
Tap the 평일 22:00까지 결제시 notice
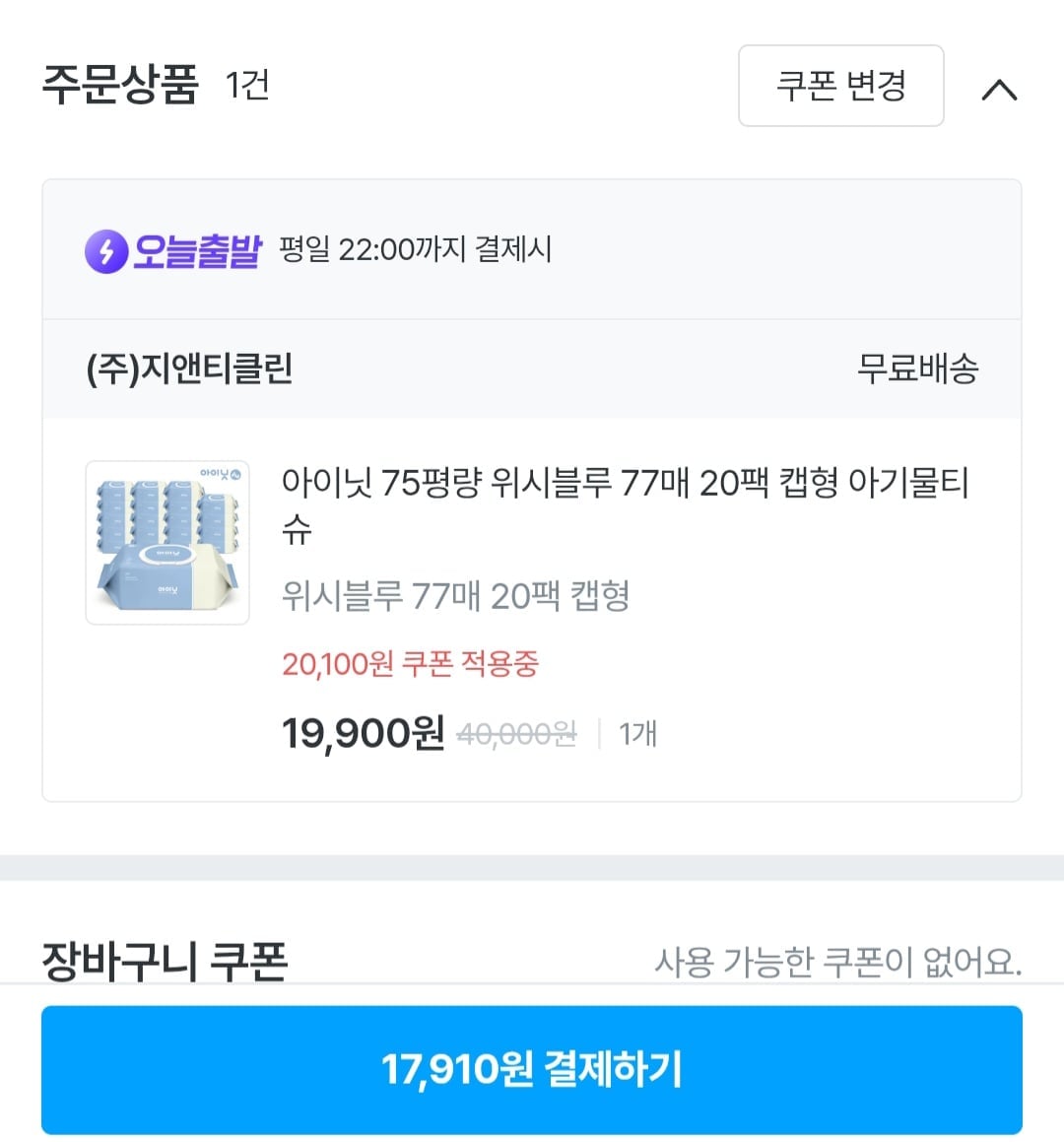[415, 249]
